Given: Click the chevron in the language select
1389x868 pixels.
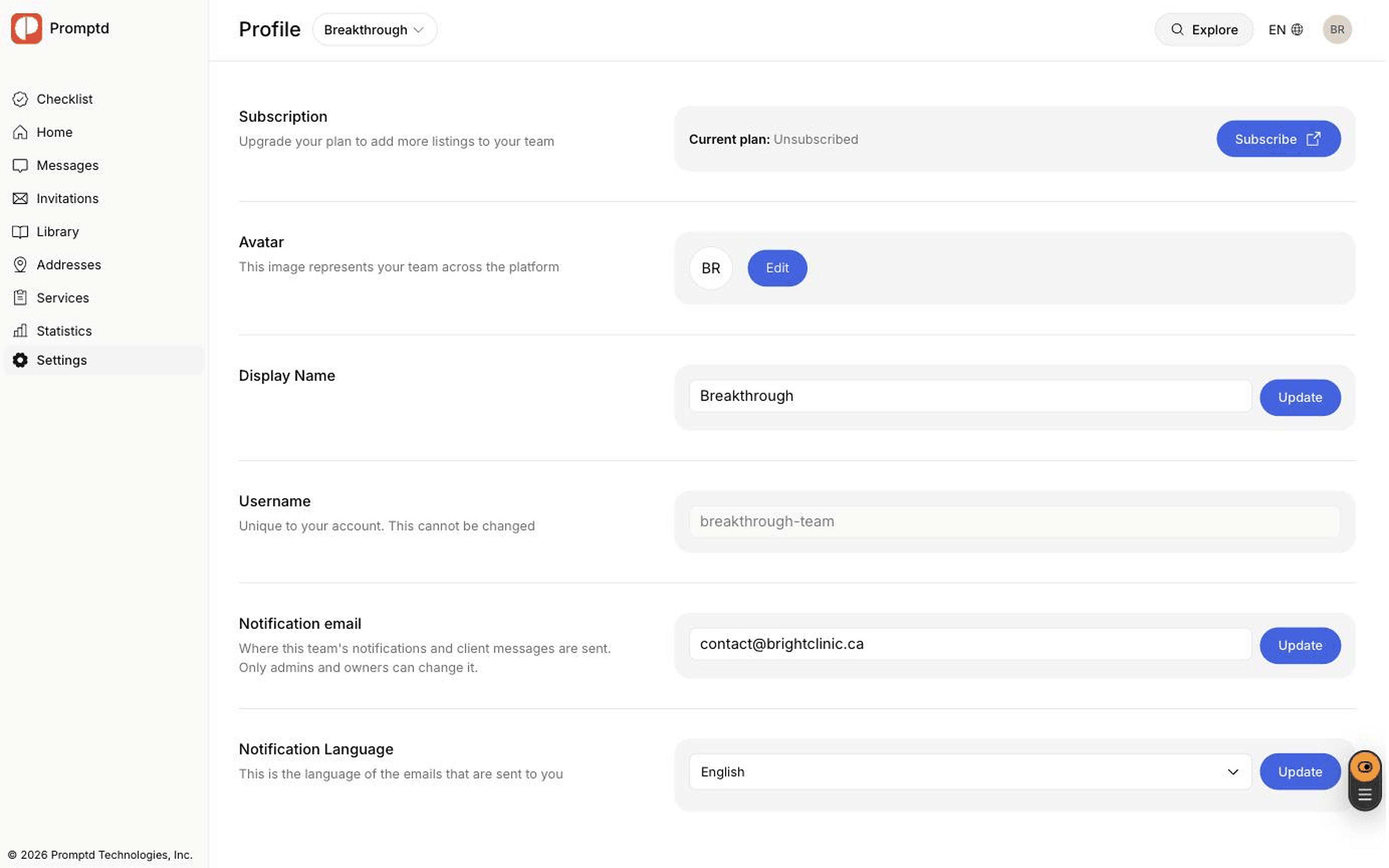Looking at the screenshot, I should 1233,772.
